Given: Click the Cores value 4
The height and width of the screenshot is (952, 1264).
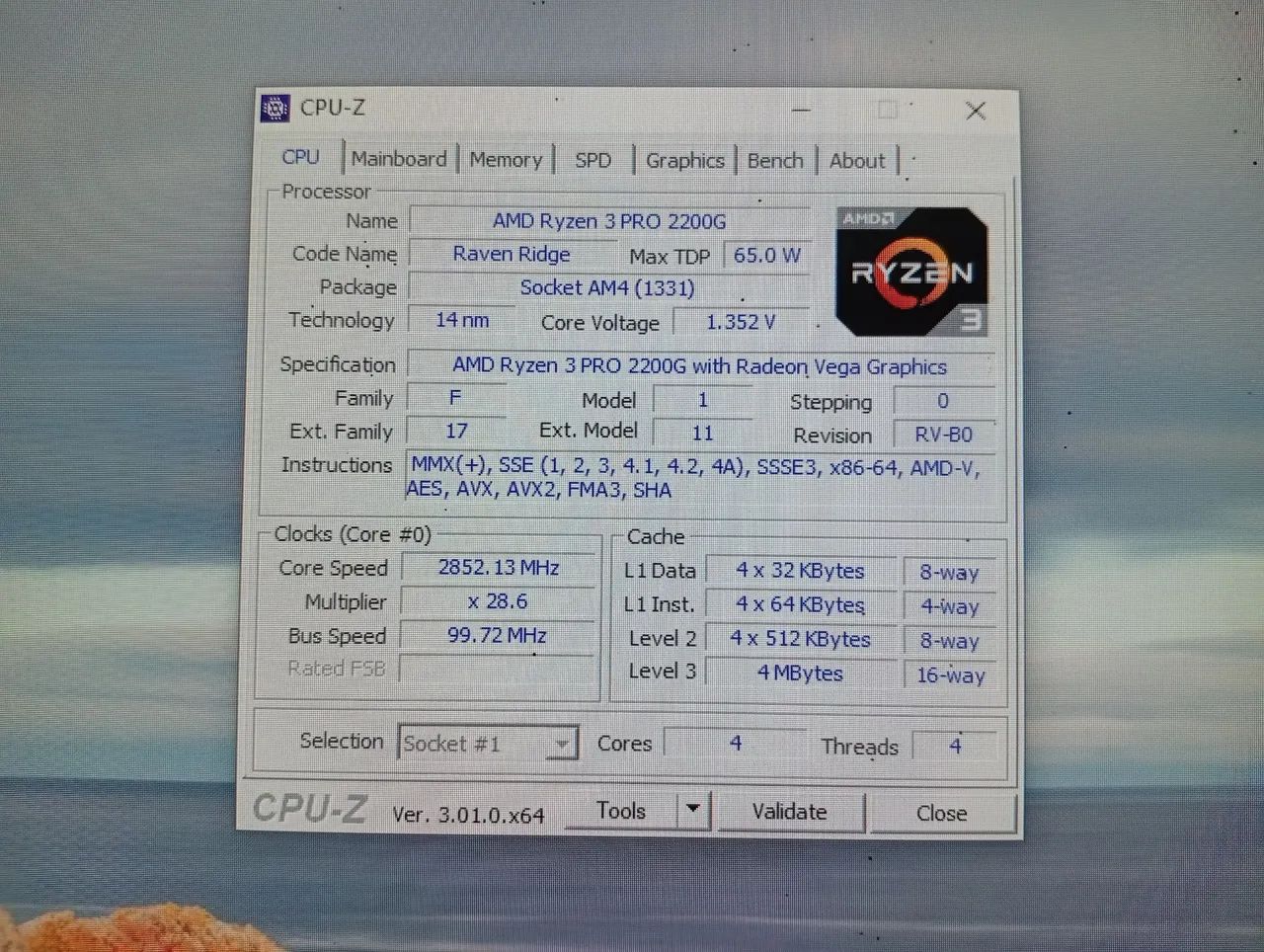Looking at the screenshot, I should [x=736, y=743].
